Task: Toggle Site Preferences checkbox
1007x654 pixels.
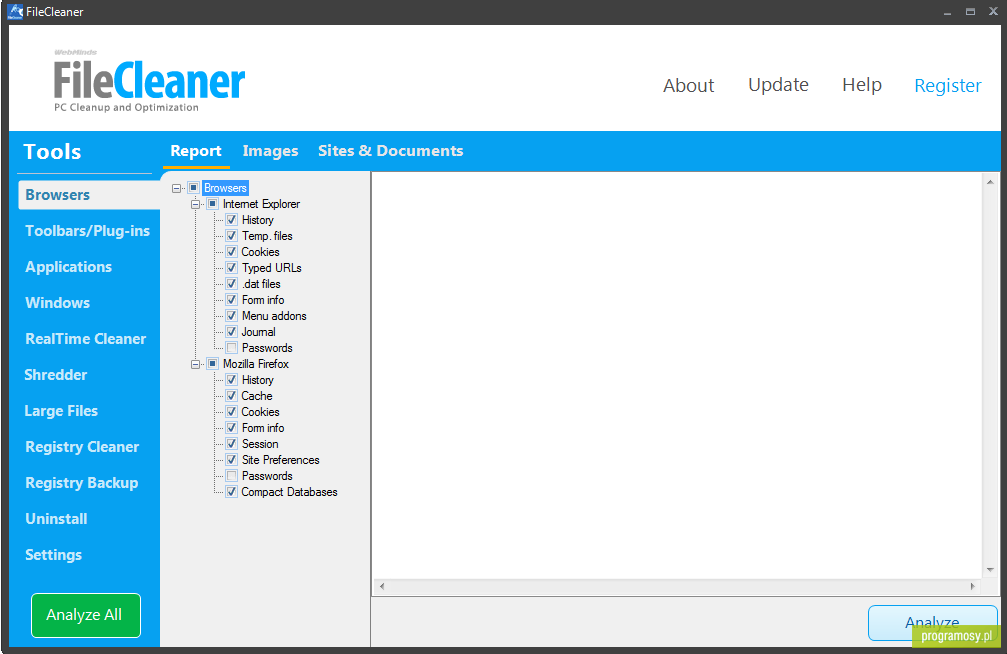Action: click(x=232, y=460)
